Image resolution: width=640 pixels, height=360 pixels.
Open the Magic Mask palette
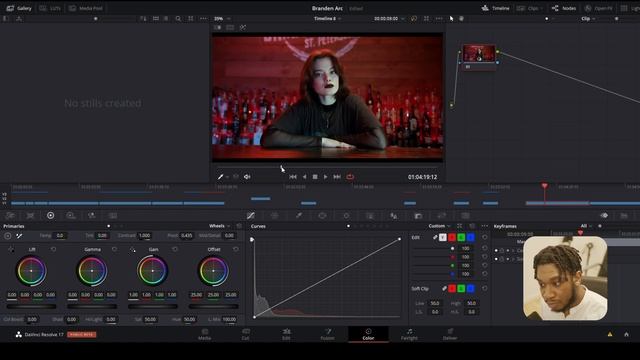point(370,216)
